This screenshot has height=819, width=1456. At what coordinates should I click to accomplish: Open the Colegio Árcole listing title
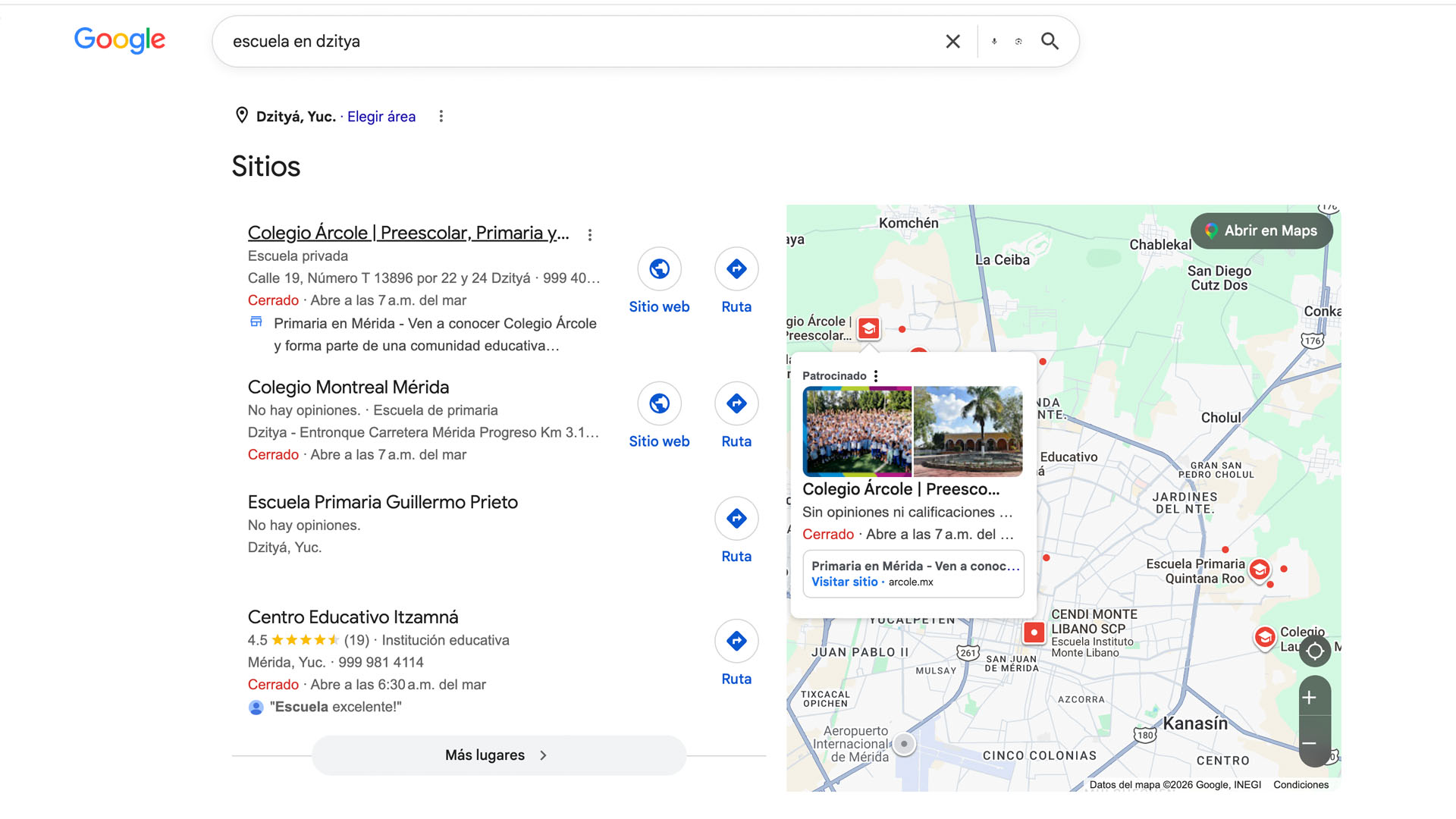click(408, 233)
